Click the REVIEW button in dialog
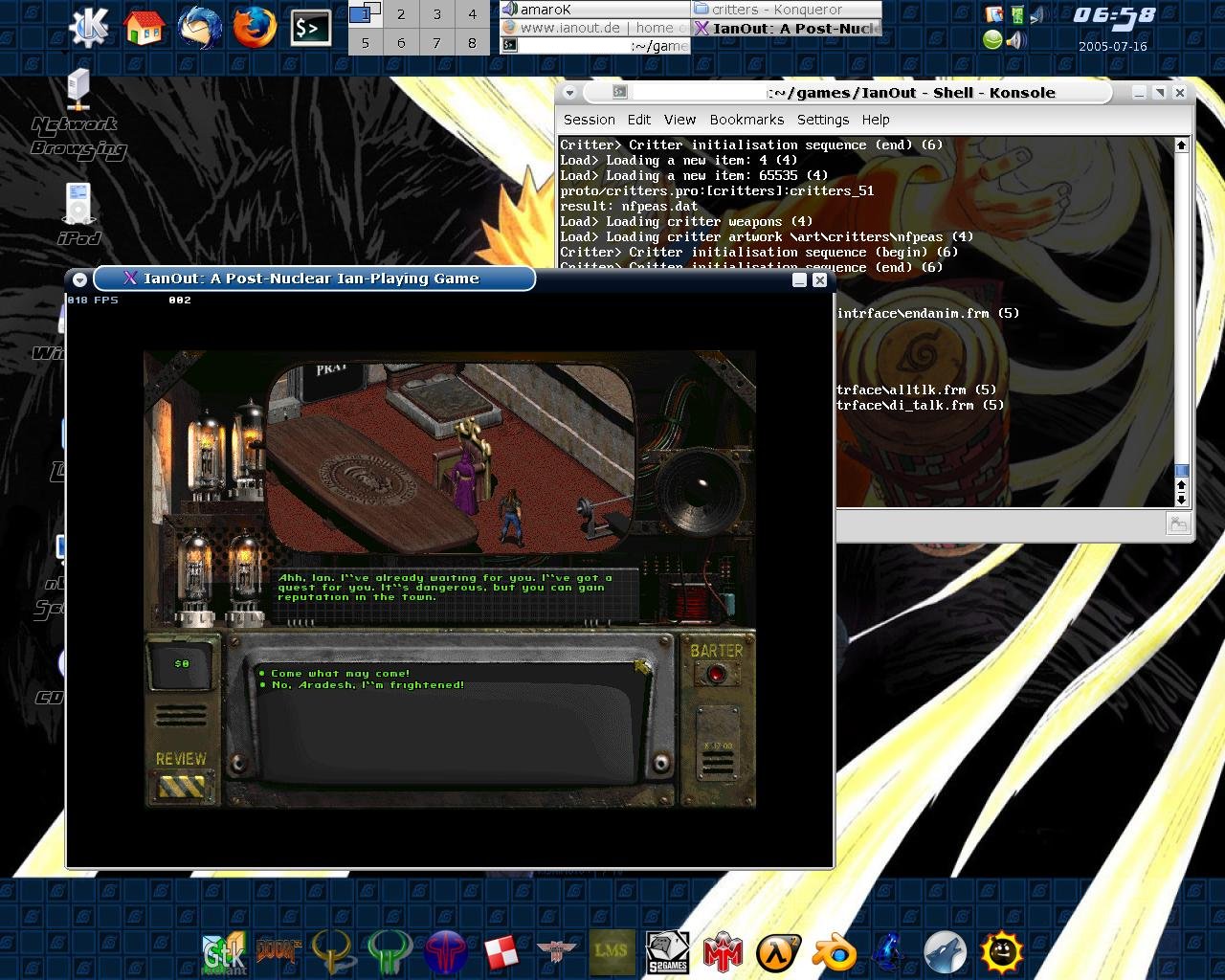The image size is (1225, 980). point(181,759)
